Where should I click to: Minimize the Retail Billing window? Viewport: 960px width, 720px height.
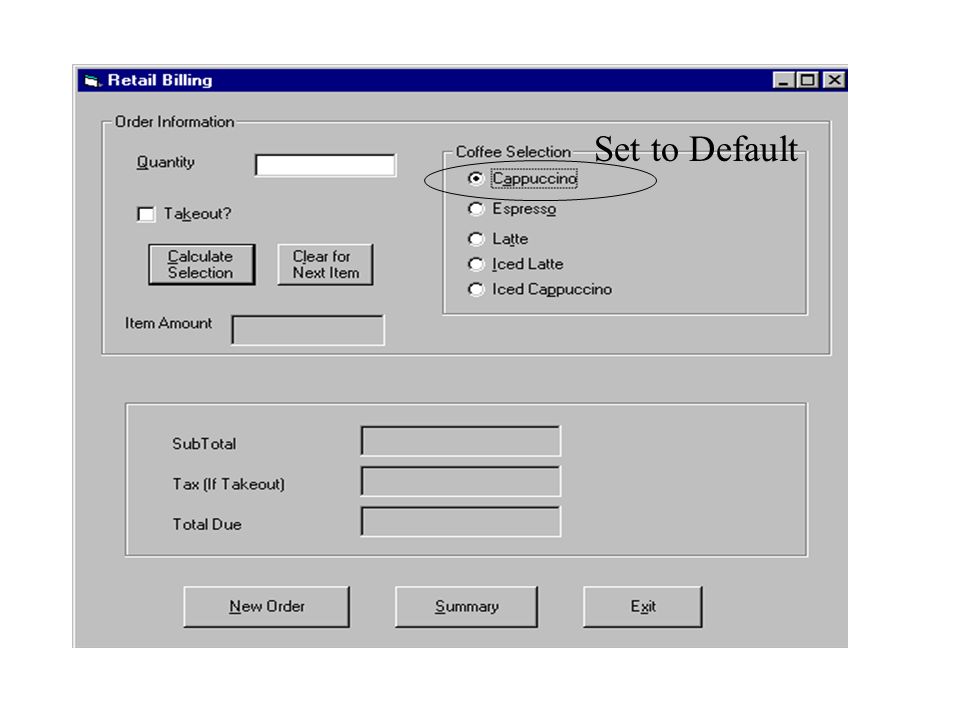pos(783,80)
